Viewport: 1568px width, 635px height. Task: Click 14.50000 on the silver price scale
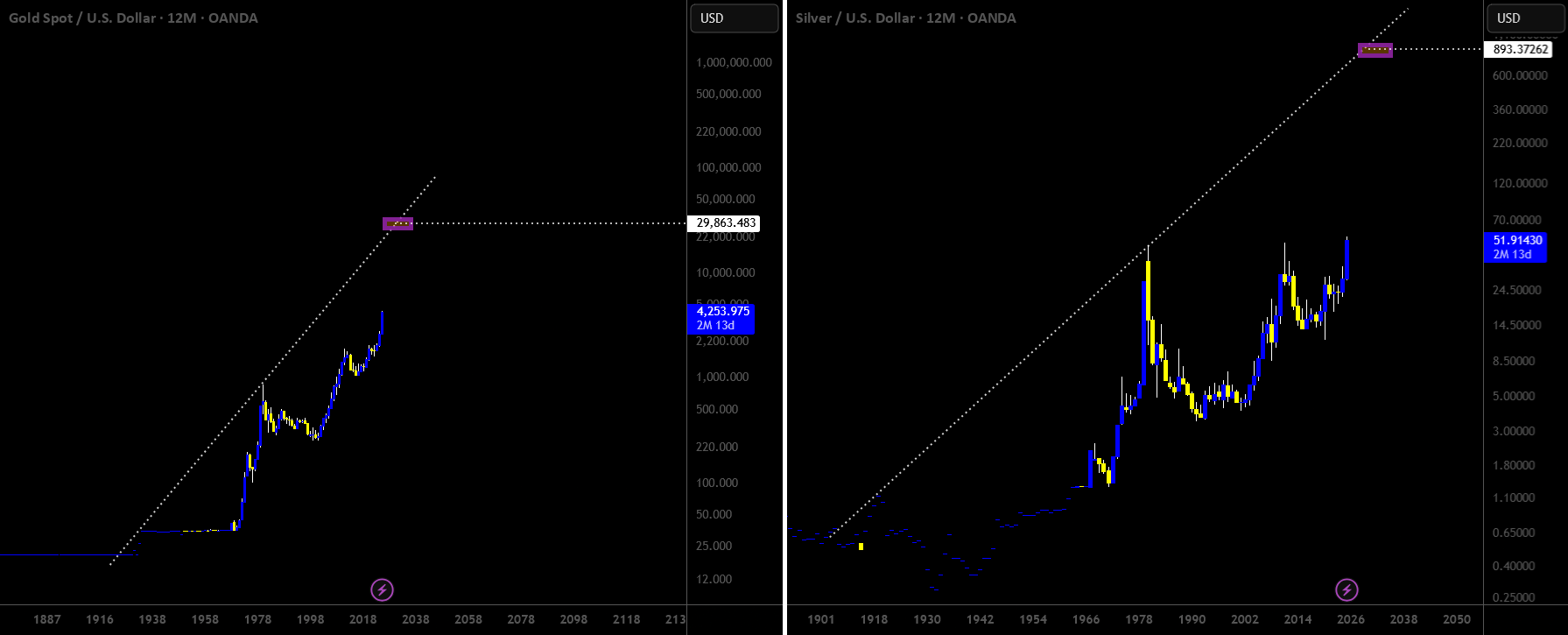point(1517,325)
